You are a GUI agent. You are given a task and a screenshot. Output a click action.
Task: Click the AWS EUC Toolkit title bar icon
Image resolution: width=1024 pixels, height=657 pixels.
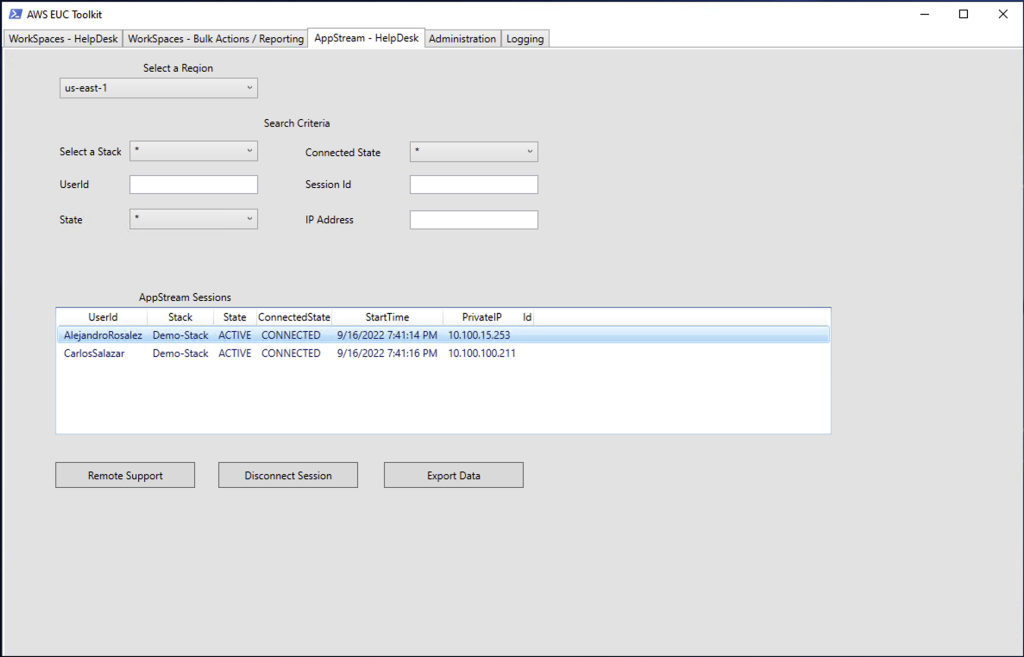coord(15,14)
